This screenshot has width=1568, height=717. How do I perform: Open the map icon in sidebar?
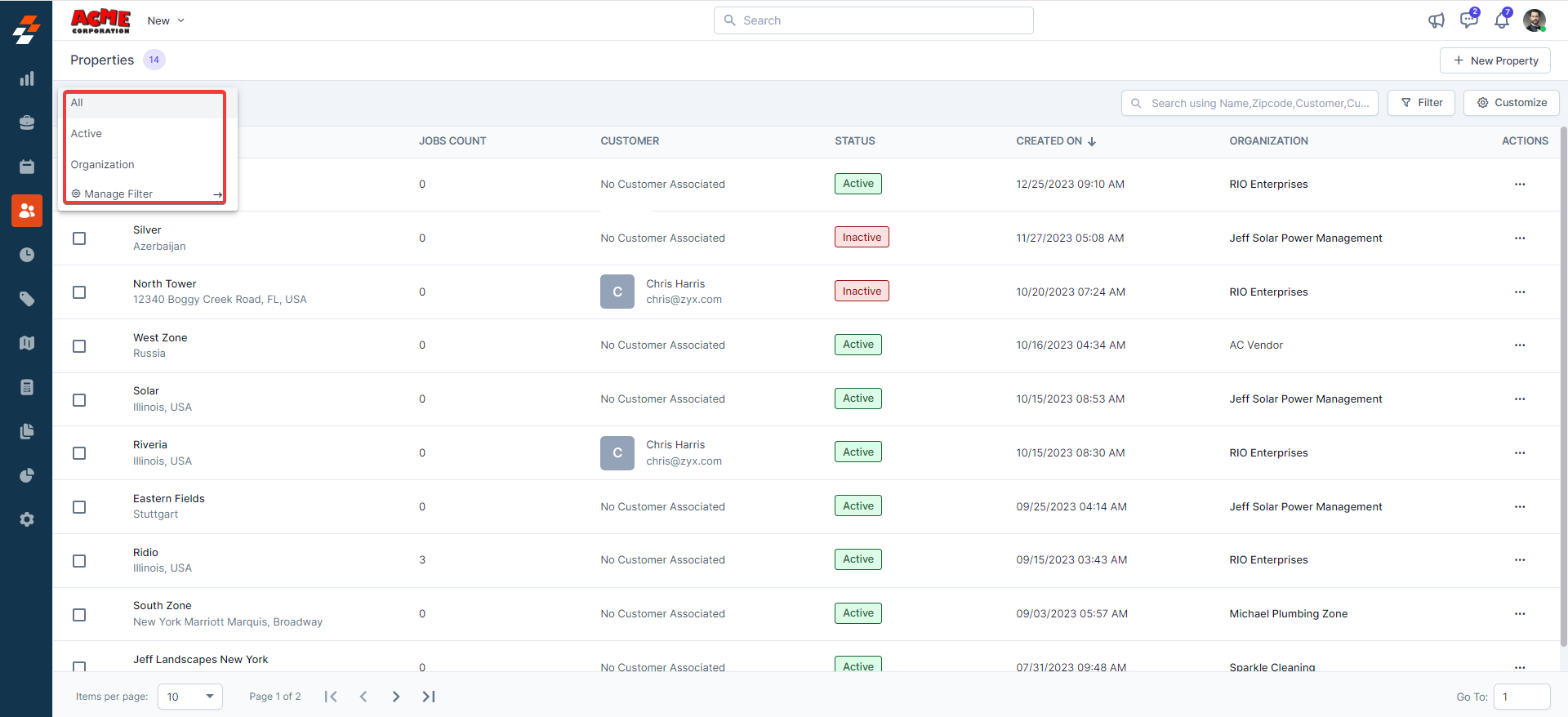click(27, 343)
